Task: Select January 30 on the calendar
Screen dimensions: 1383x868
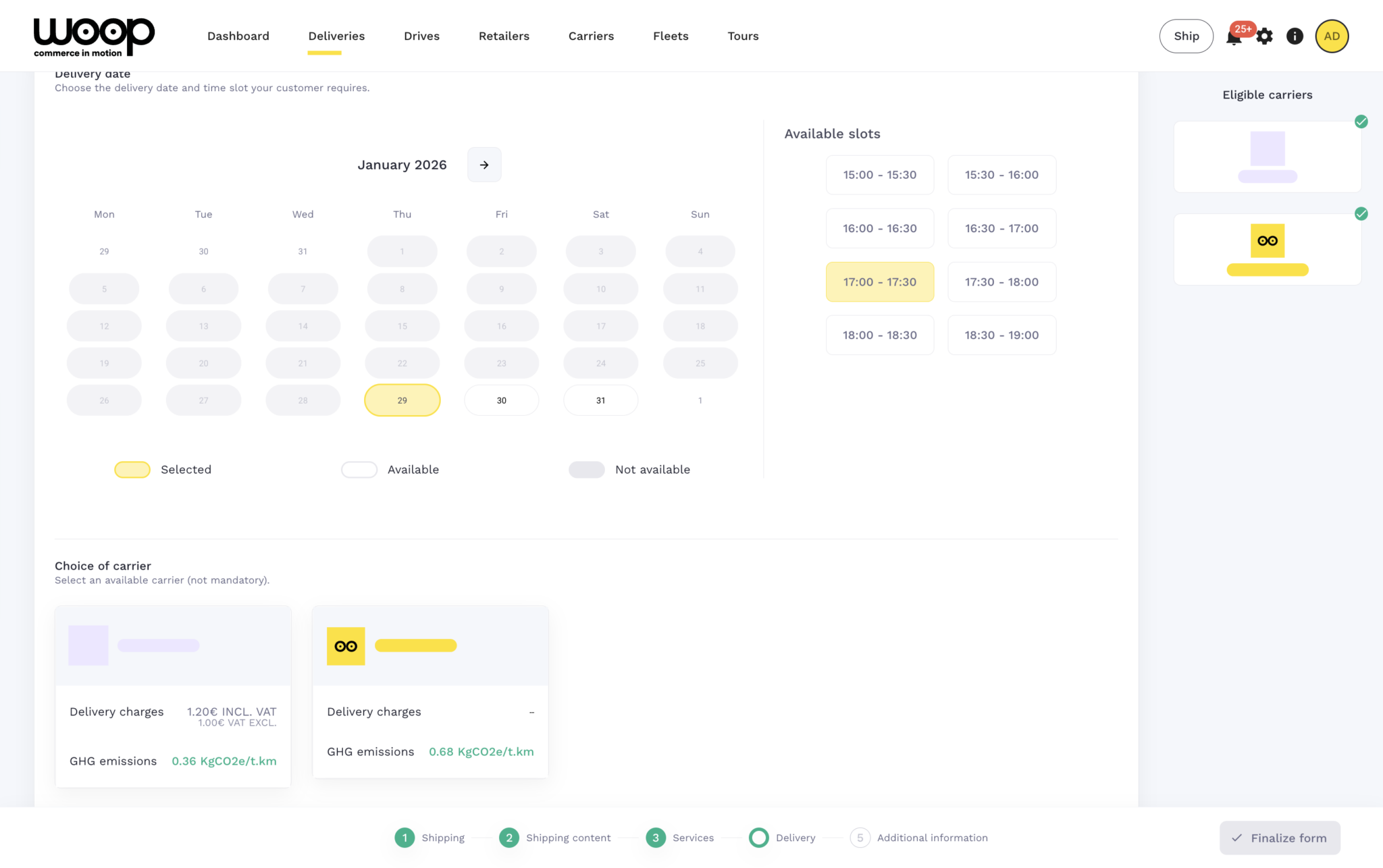Action: pyautogui.click(x=501, y=400)
